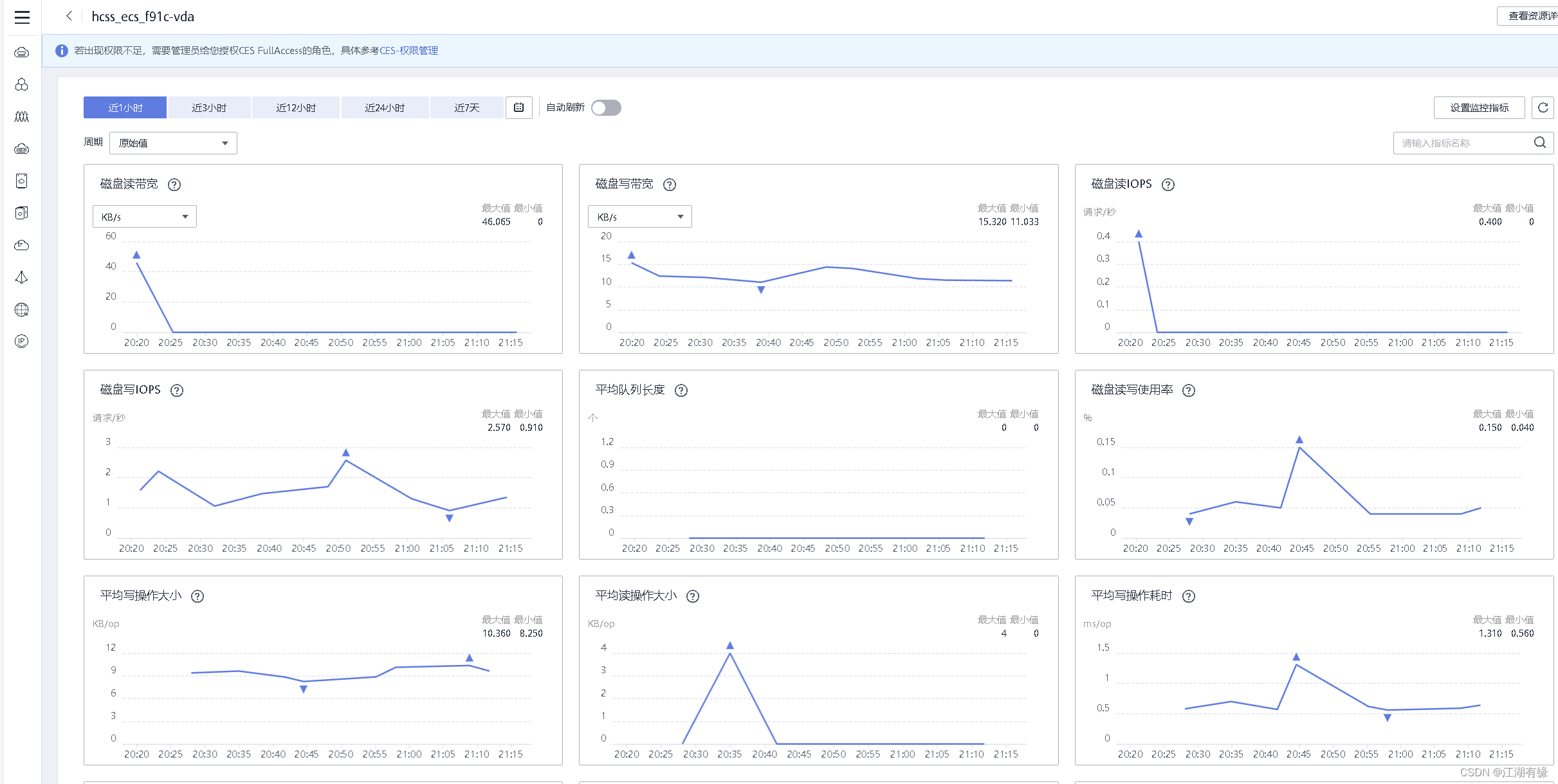Open KB/s unit dropdown in 磁盘写带宽

[639, 217]
